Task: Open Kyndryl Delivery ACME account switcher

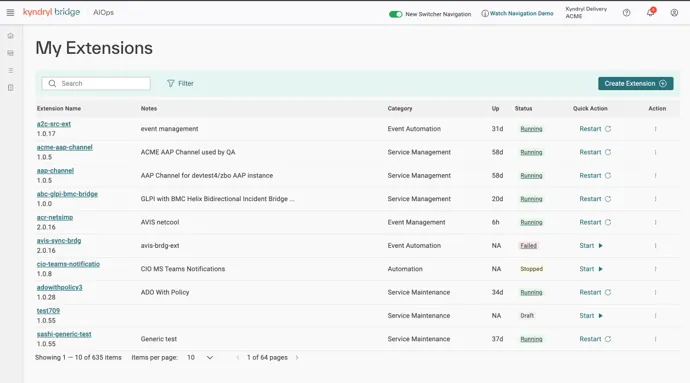Action: coord(586,12)
